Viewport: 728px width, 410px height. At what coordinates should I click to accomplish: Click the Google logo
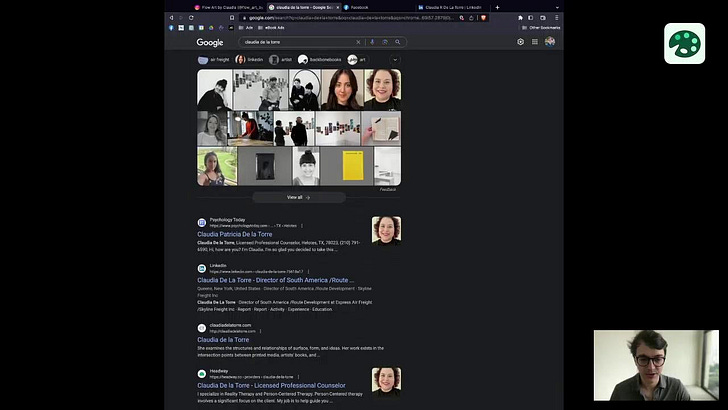tap(210, 42)
